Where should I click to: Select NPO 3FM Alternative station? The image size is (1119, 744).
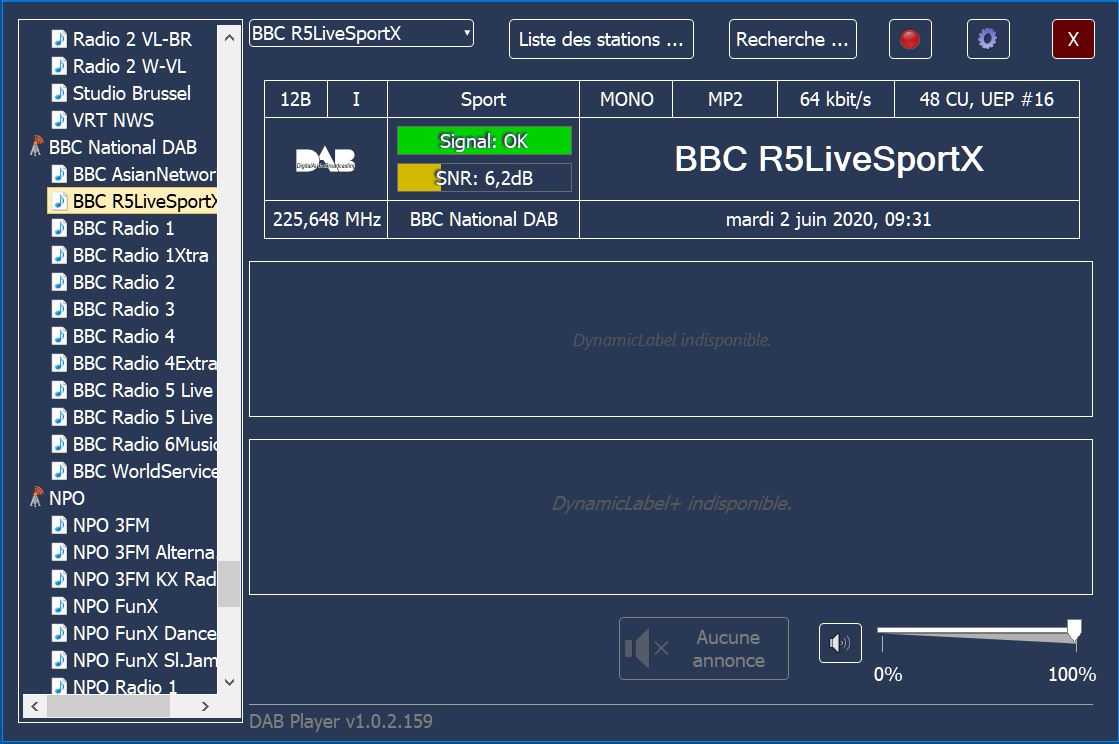pos(143,552)
